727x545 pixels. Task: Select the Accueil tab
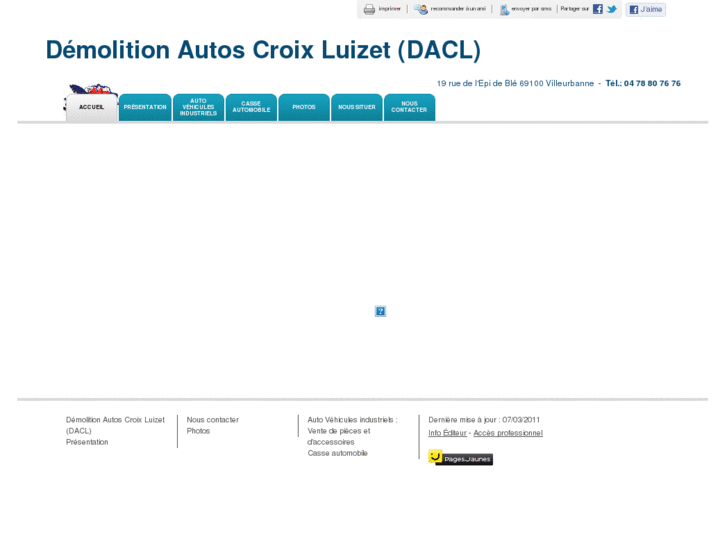(x=91, y=107)
